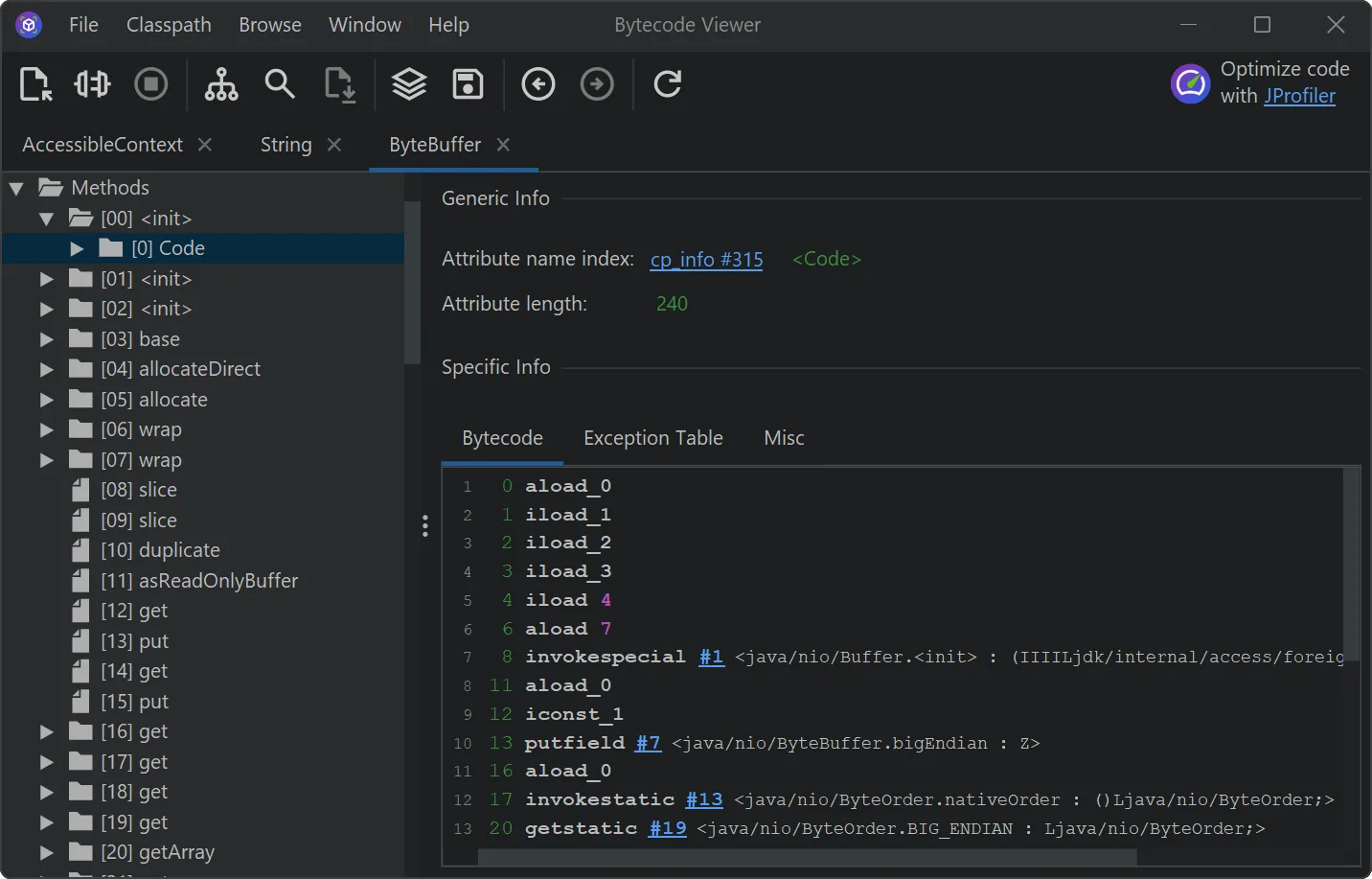Open the Classpath menu
Viewport: 1372px width, 879px height.
click(x=169, y=25)
